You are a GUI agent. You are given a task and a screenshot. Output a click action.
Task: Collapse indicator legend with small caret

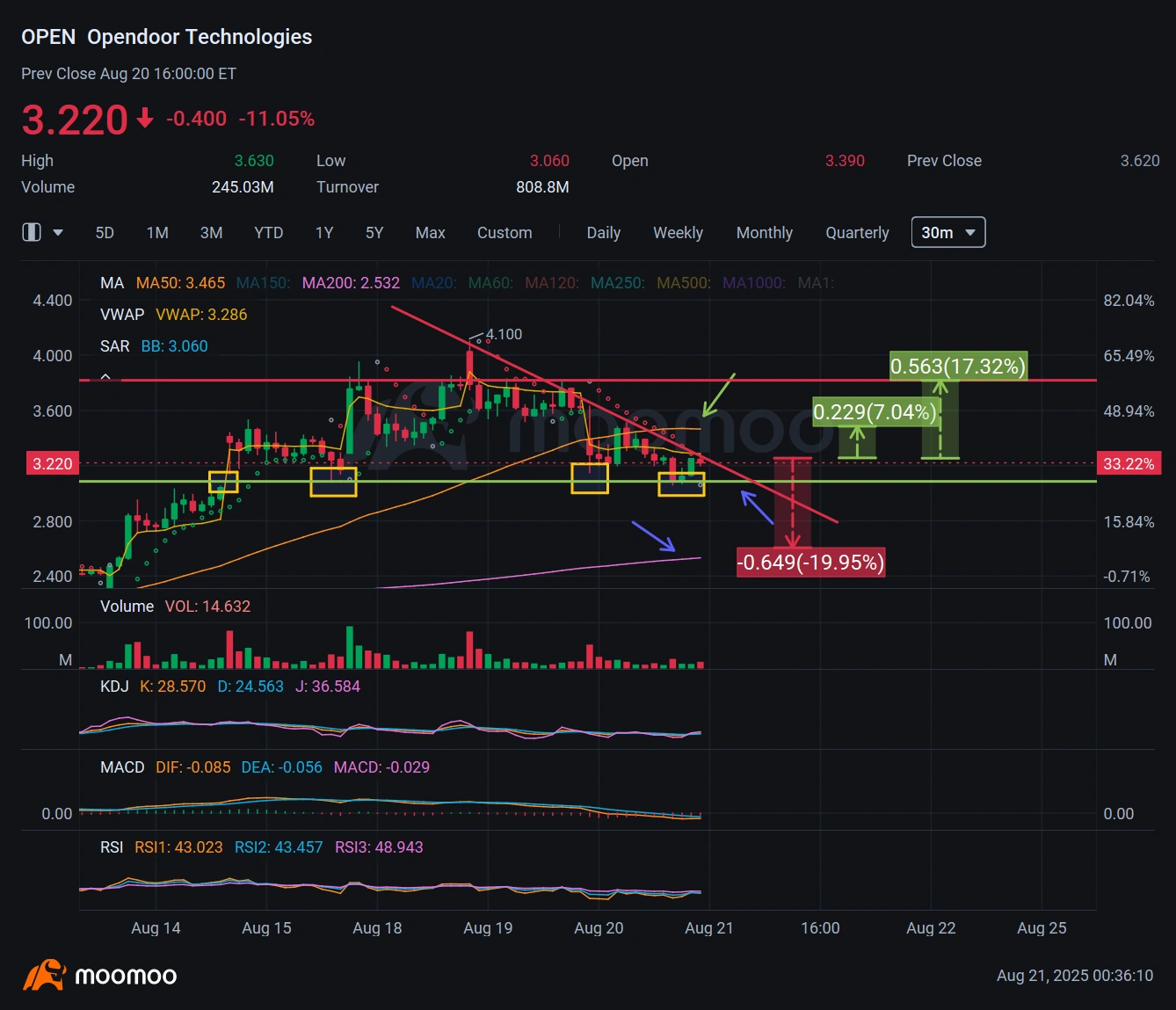[105, 376]
